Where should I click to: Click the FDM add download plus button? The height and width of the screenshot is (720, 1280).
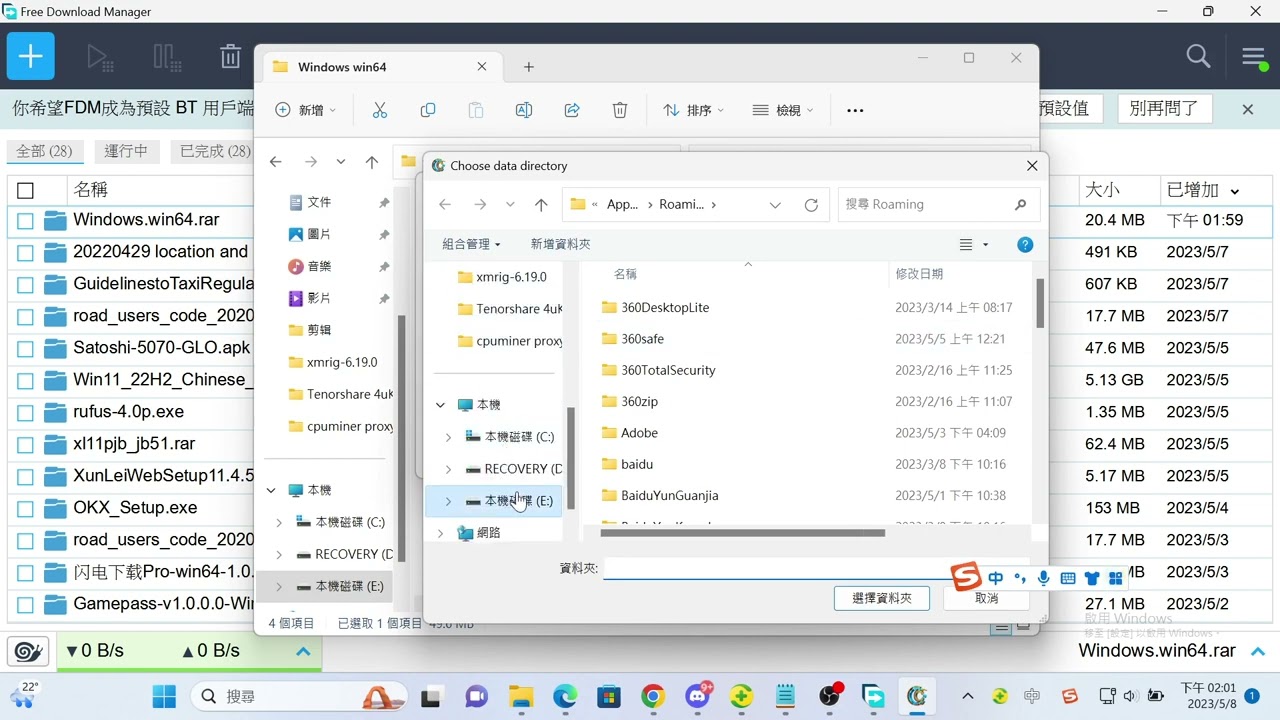[31, 56]
